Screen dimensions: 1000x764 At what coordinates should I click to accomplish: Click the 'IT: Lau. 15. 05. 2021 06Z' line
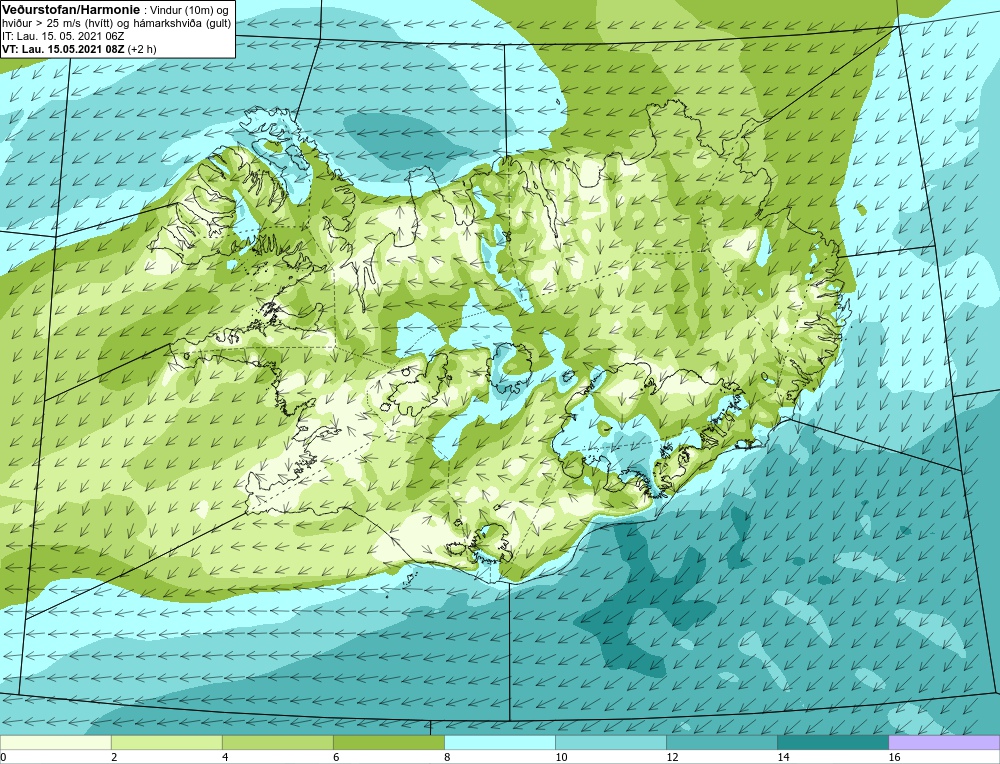click(63, 36)
